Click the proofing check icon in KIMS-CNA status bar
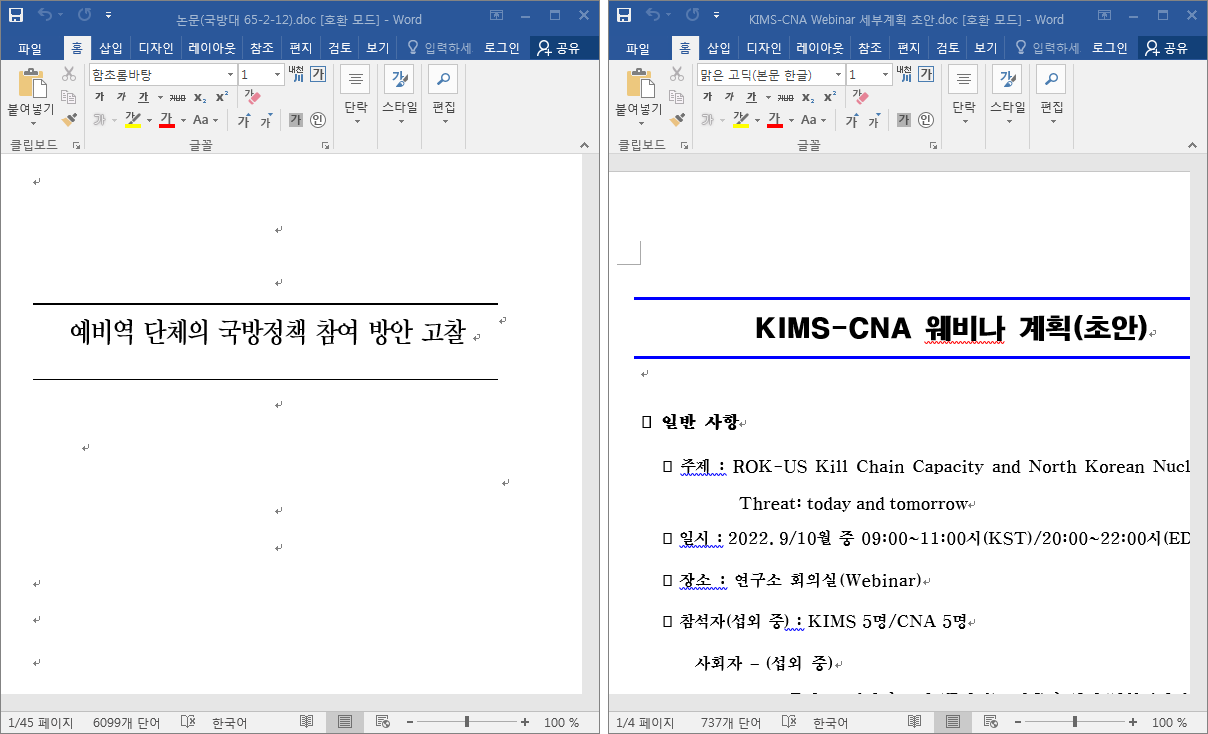 click(x=788, y=722)
